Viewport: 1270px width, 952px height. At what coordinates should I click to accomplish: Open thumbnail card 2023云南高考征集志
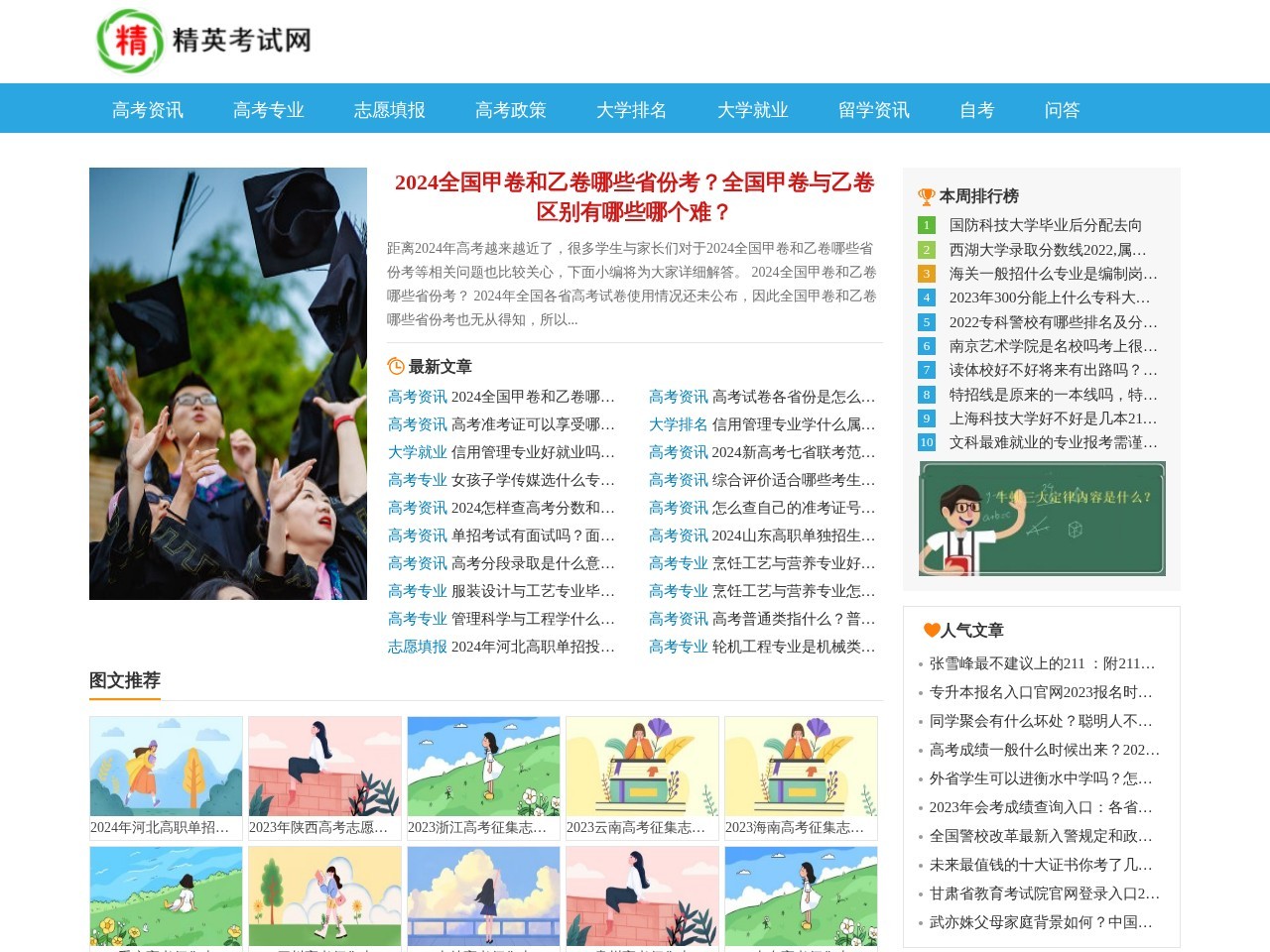(x=642, y=777)
